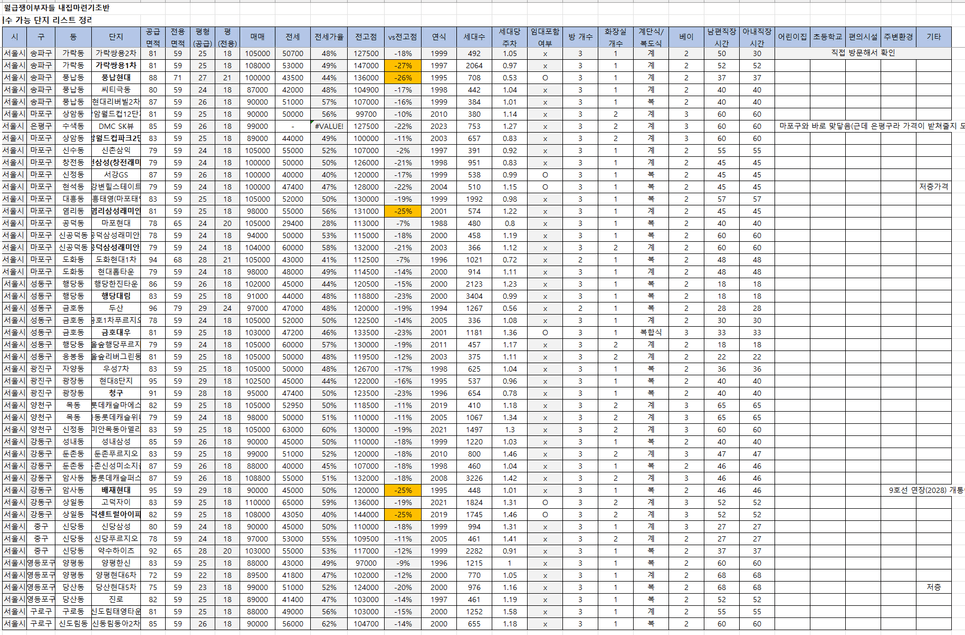Select the '약수하이츠' cell
The width and height of the screenshot is (965, 635).
[116, 551]
